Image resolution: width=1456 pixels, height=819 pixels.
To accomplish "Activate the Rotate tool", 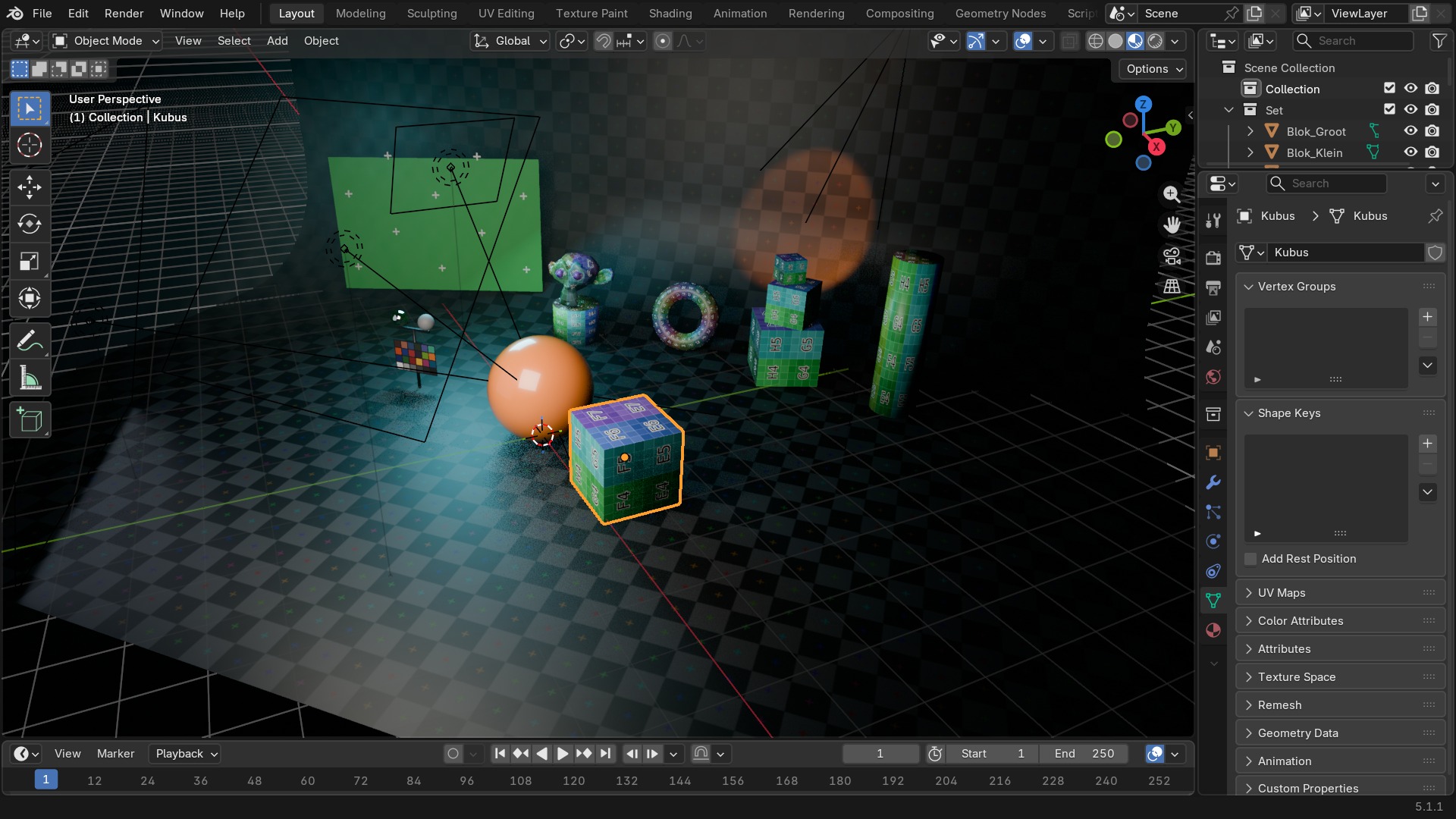I will 30,224.
